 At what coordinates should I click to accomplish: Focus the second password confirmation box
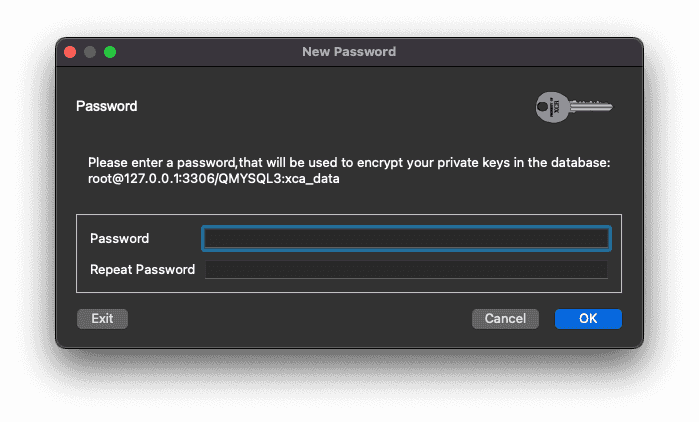[406, 270]
